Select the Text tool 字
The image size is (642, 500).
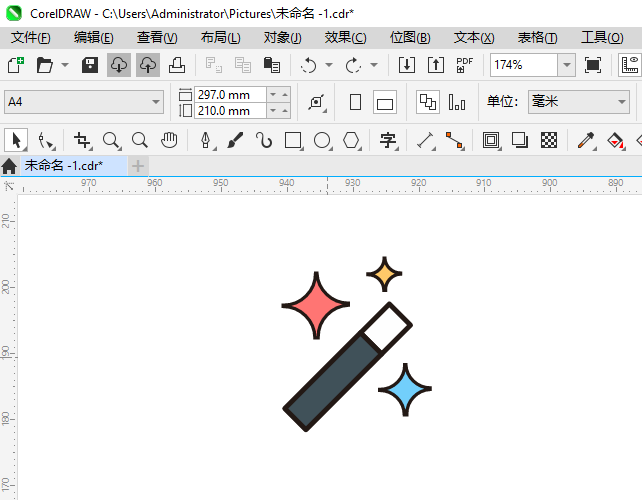tap(388, 140)
